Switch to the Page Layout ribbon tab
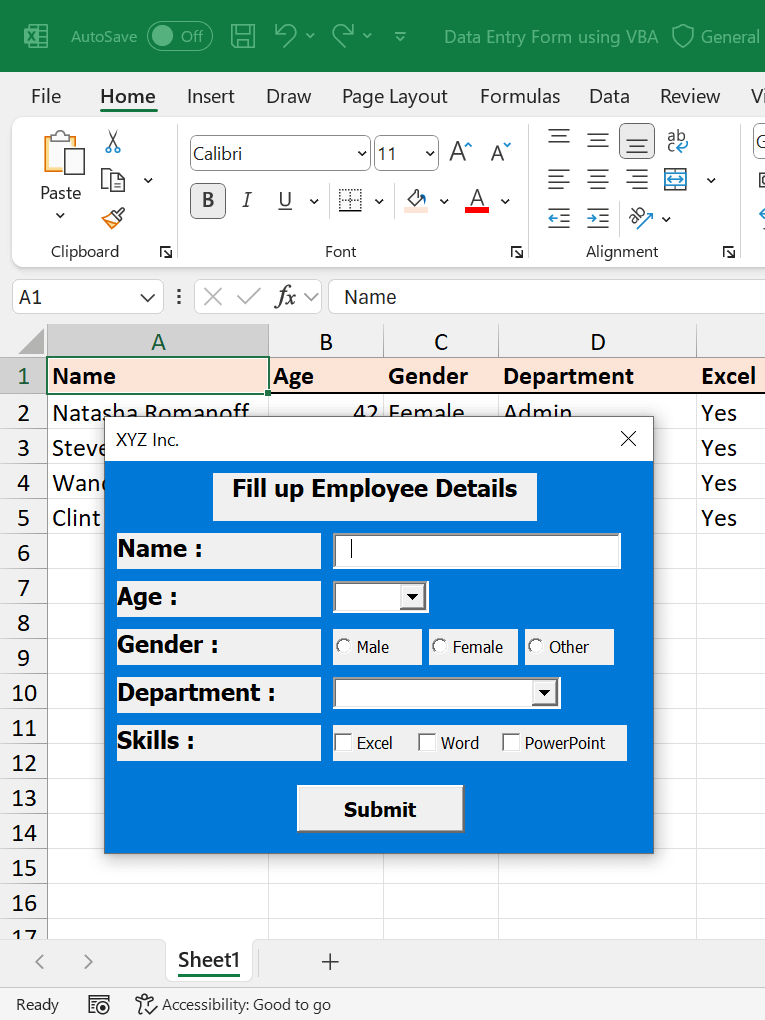This screenshot has width=765, height=1020. (x=394, y=96)
